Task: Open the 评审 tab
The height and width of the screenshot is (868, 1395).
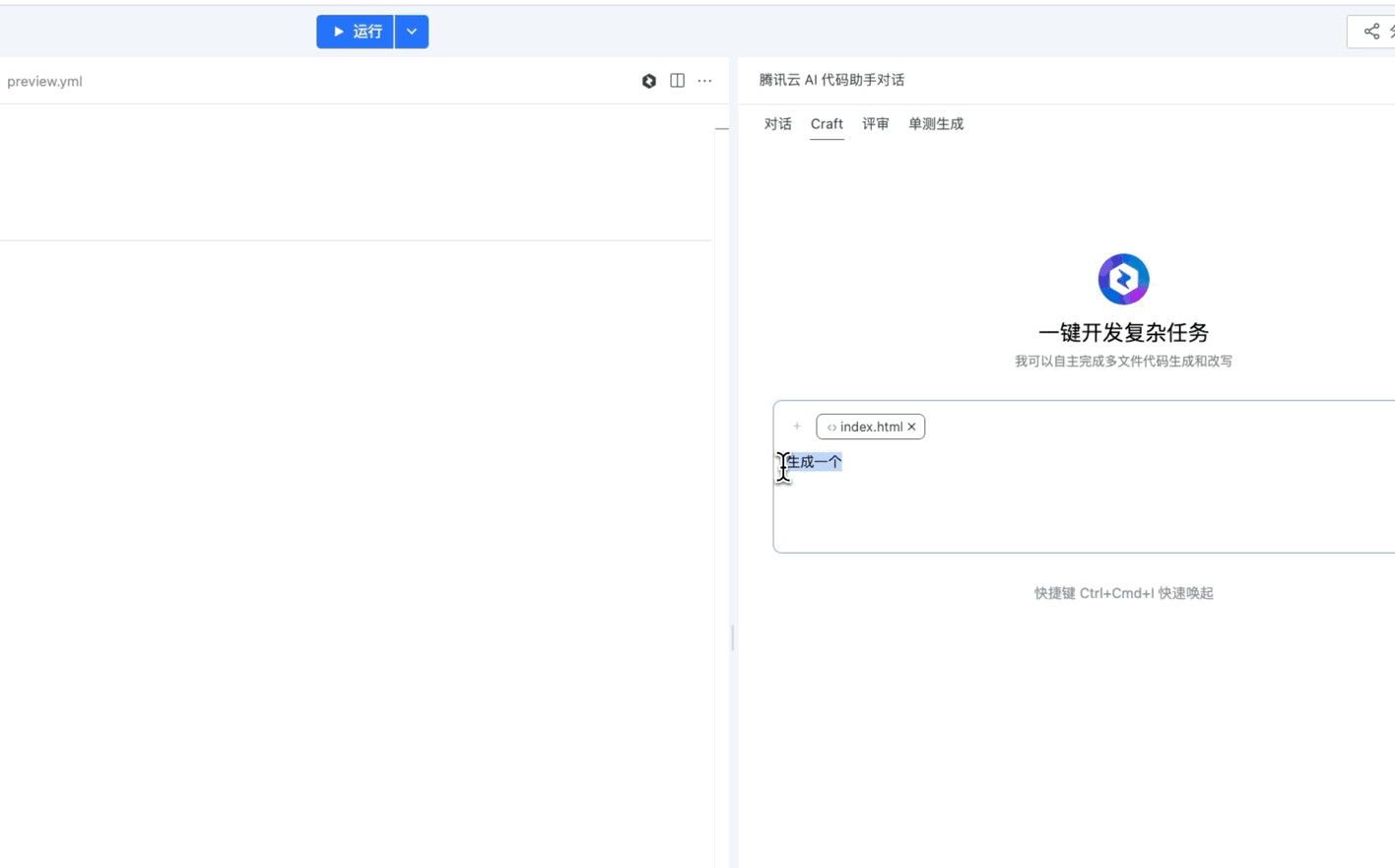Action: (x=875, y=124)
